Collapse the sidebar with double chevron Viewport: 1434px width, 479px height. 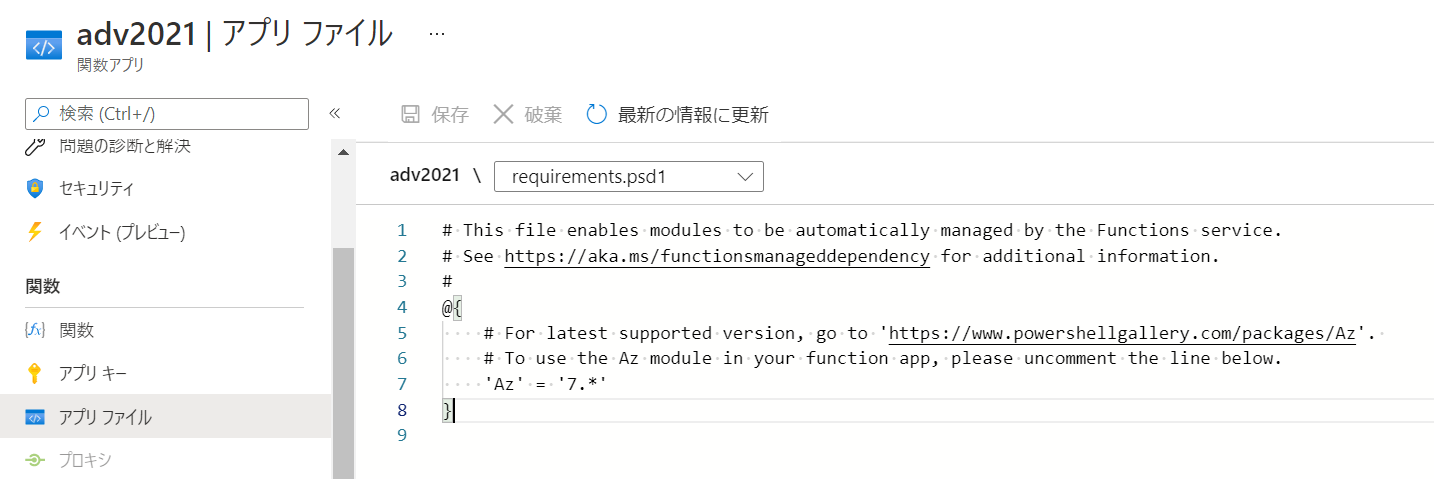click(335, 113)
